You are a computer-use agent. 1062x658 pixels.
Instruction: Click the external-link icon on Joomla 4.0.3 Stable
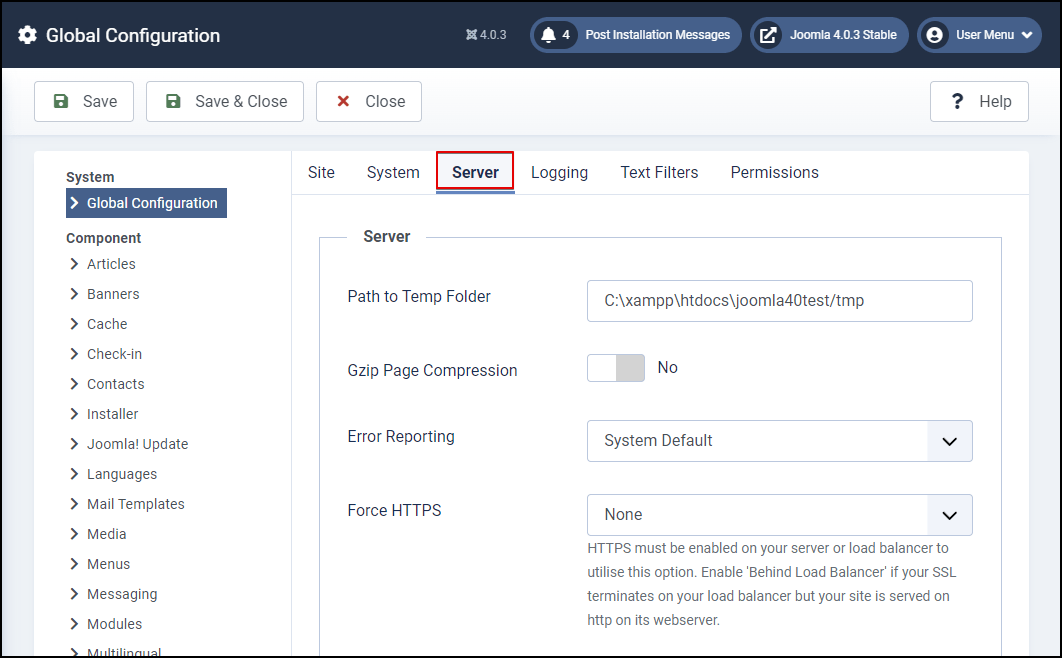tap(768, 34)
